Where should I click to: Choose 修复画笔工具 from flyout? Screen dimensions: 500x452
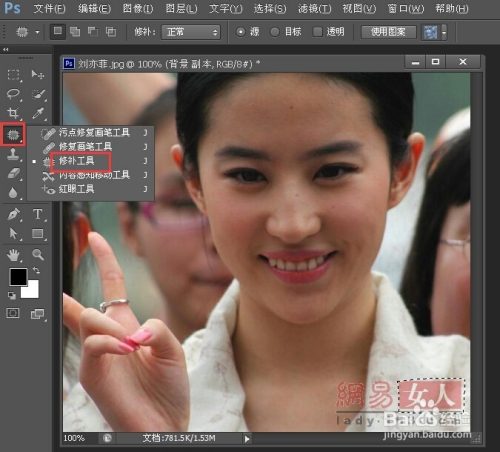click(x=91, y=146)
